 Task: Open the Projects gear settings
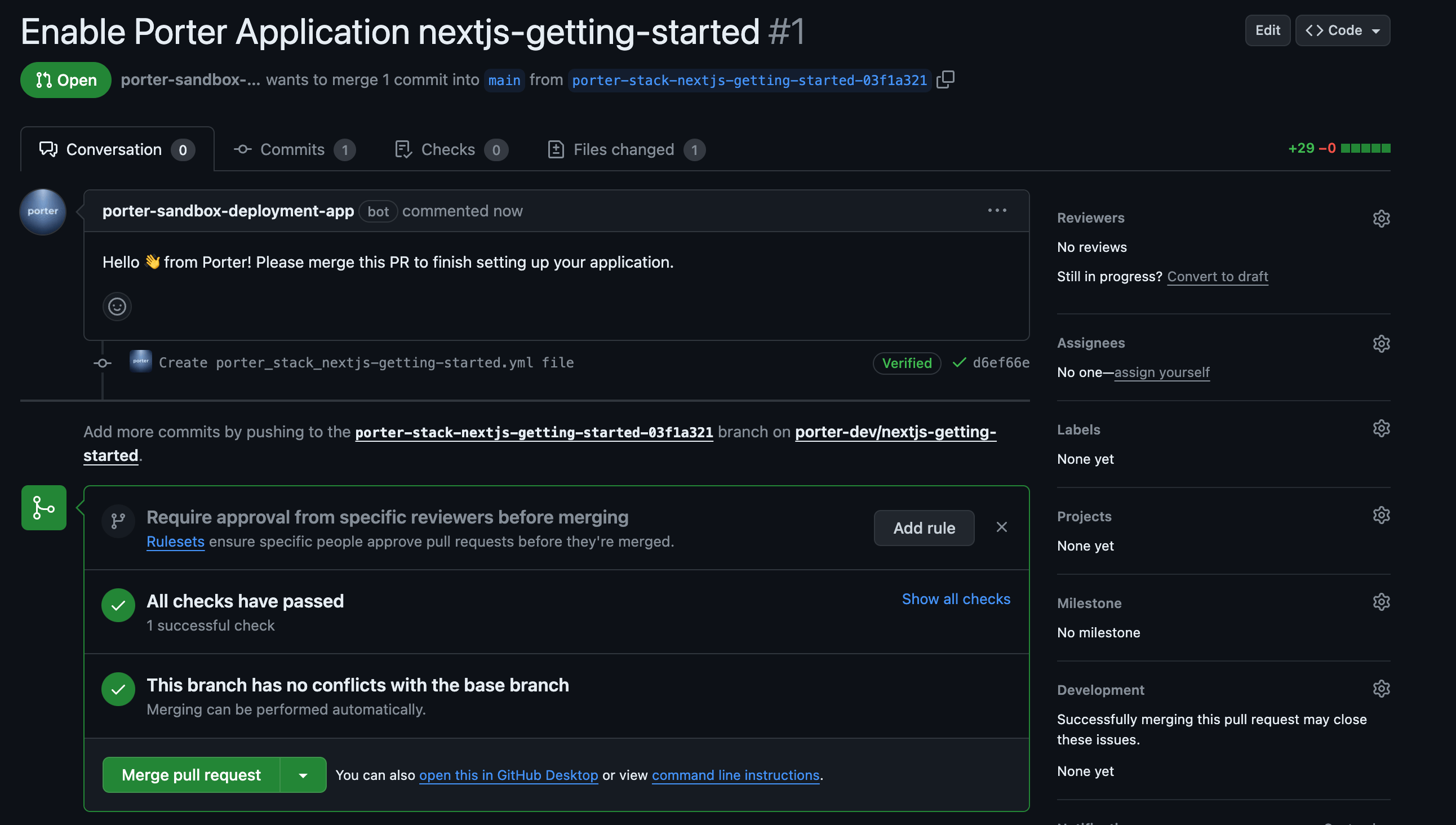coord(1380,515)
